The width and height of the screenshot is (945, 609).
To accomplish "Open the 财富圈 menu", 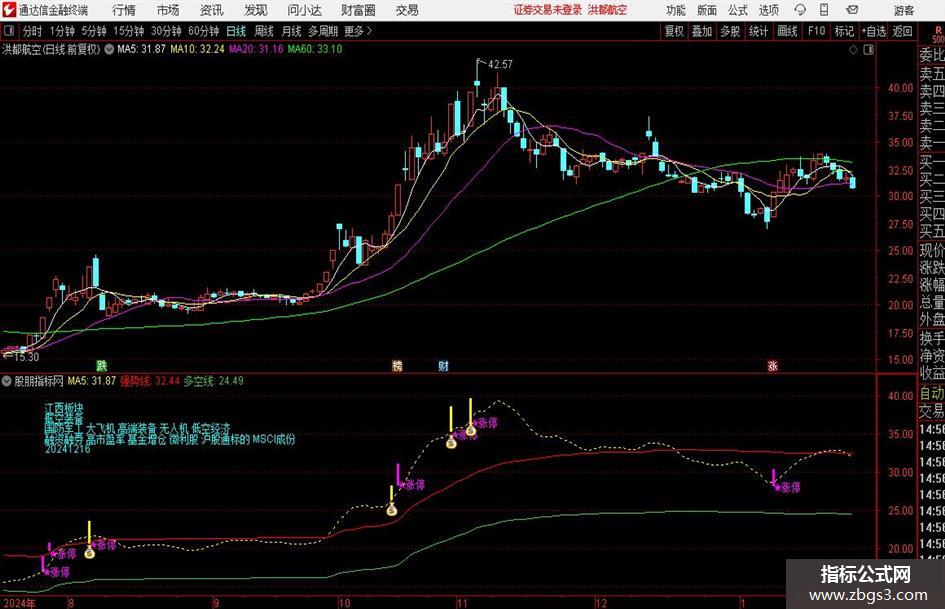I will 358,10.
